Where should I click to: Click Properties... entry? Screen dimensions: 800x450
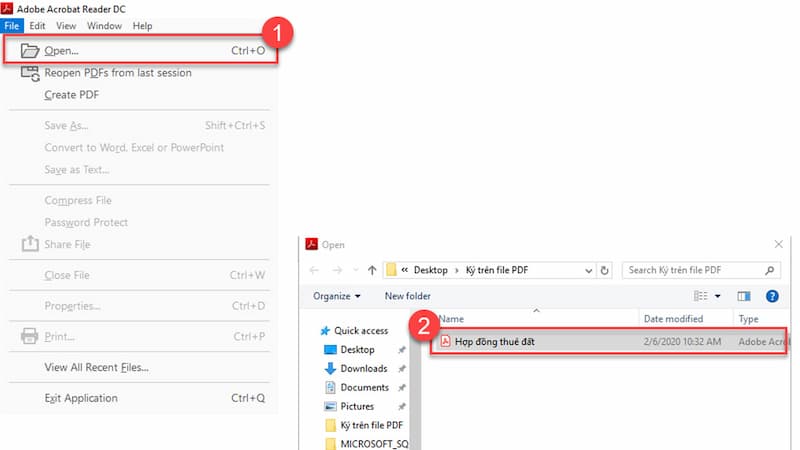point(72,306)
